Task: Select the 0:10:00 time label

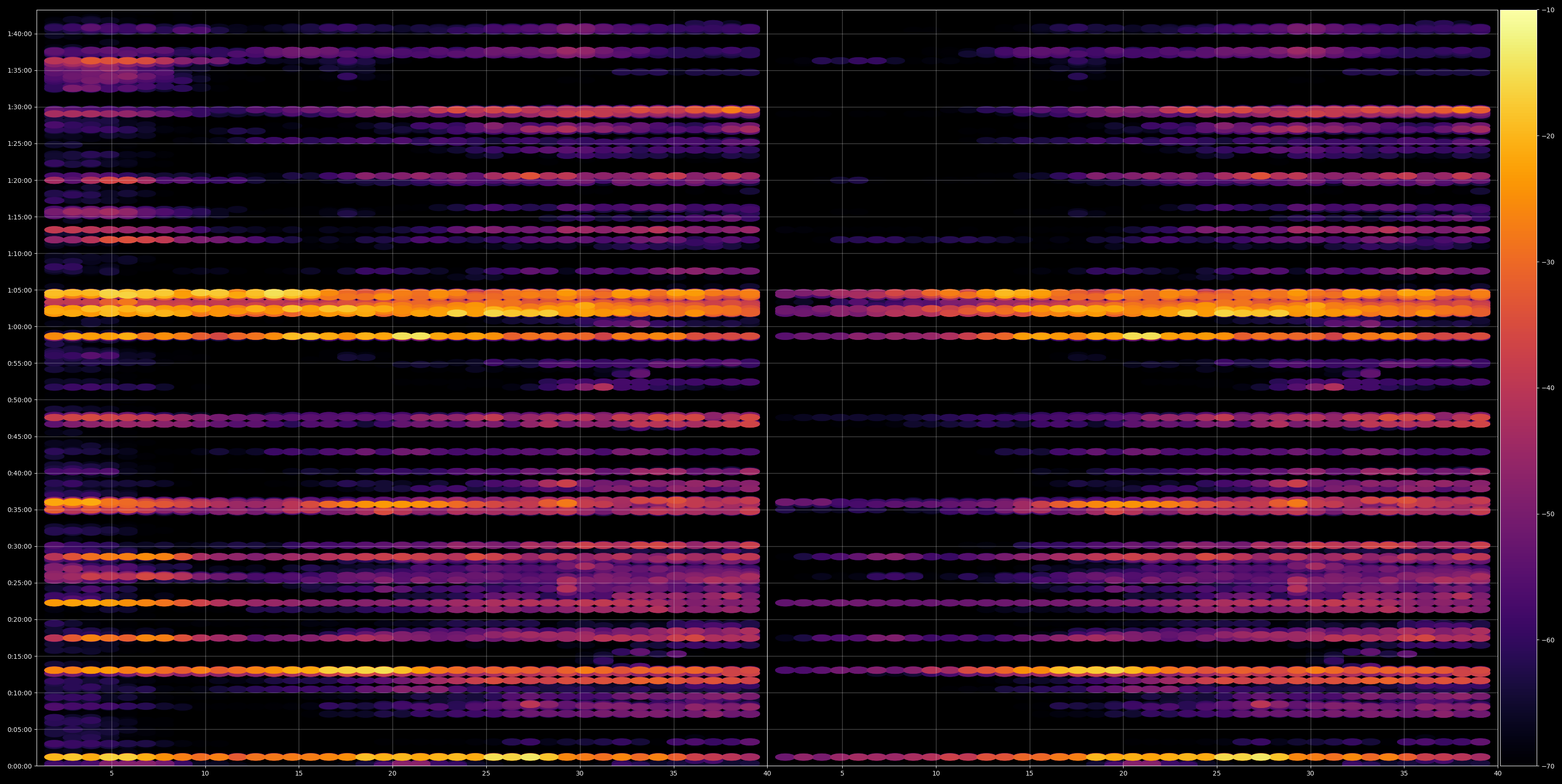Action: point(19,693)
